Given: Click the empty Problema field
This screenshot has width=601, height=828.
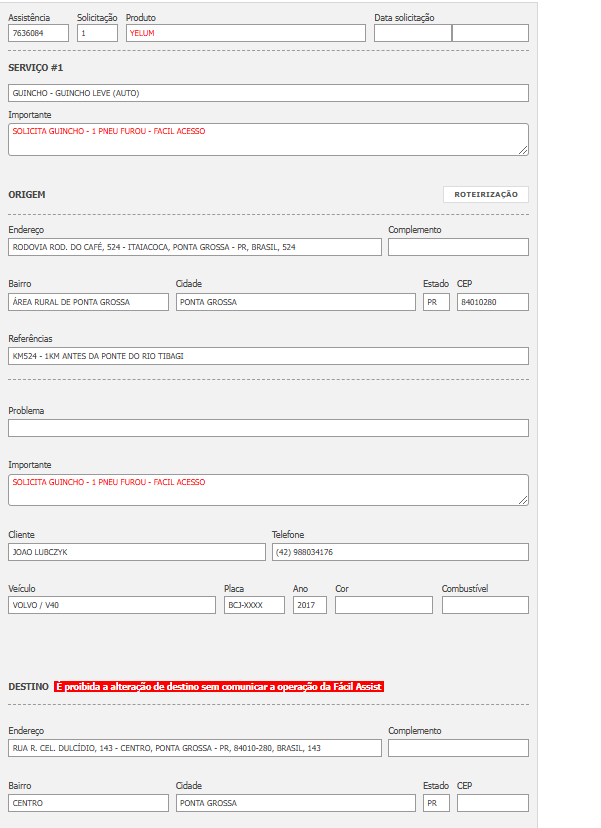Looking at the screenshot, I should [268, 428].
